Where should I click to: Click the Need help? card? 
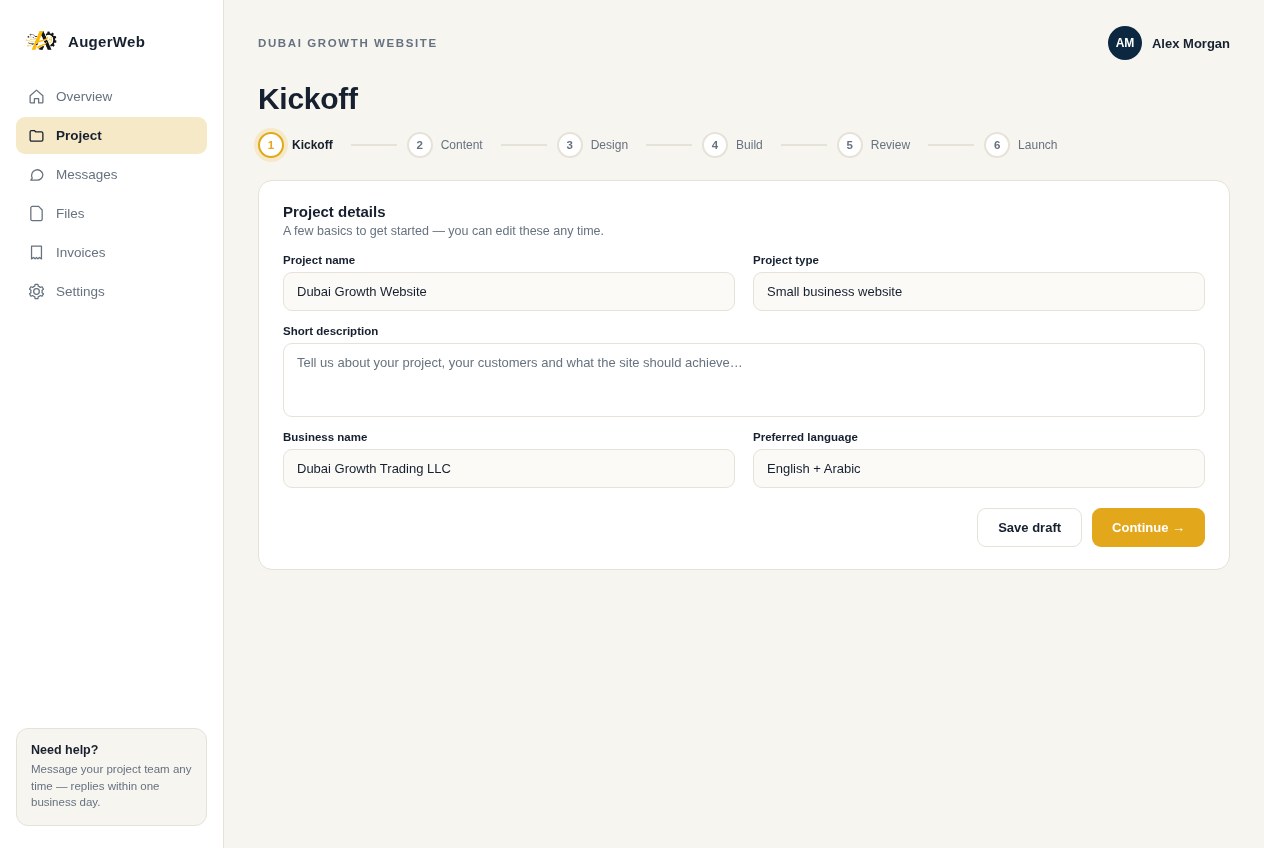[x=111, y=777]
